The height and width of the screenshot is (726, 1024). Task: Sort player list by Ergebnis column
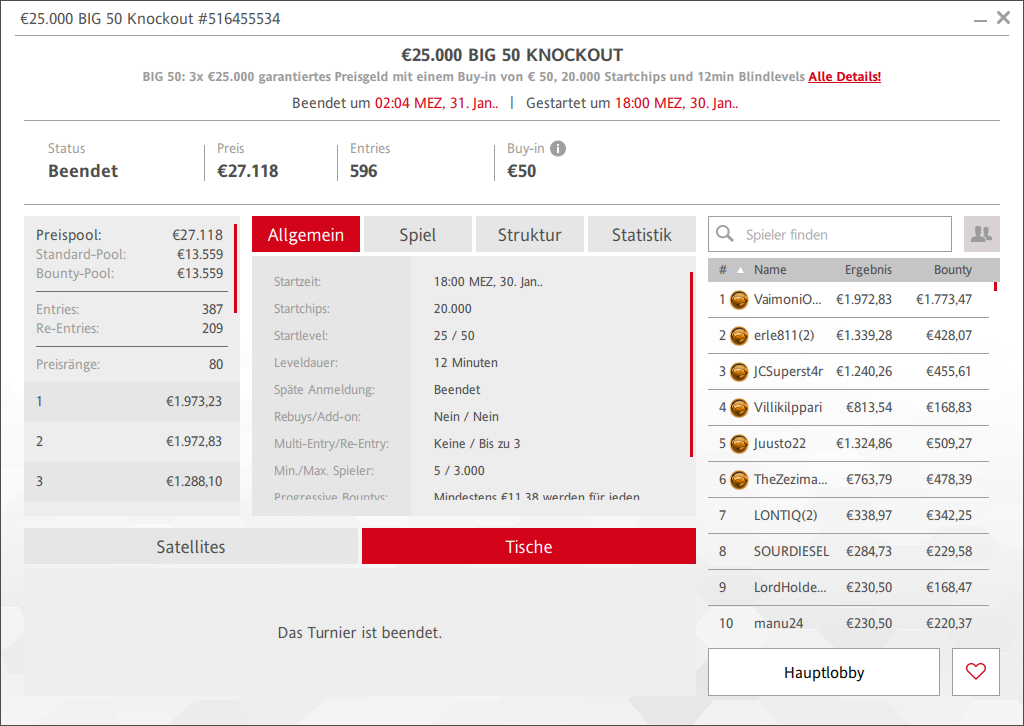point(867,270)
